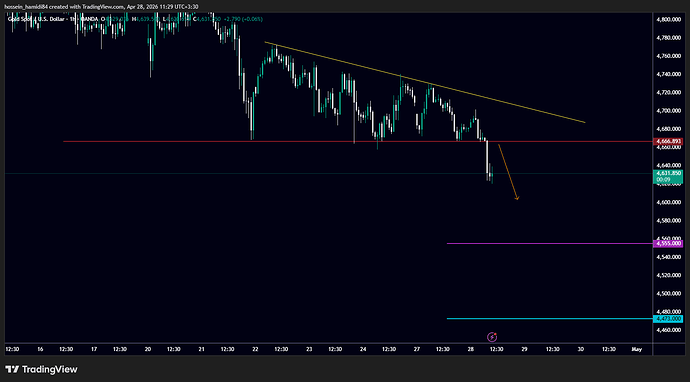Click the May label on time axis
690x382 pixels.
(637, 349)
